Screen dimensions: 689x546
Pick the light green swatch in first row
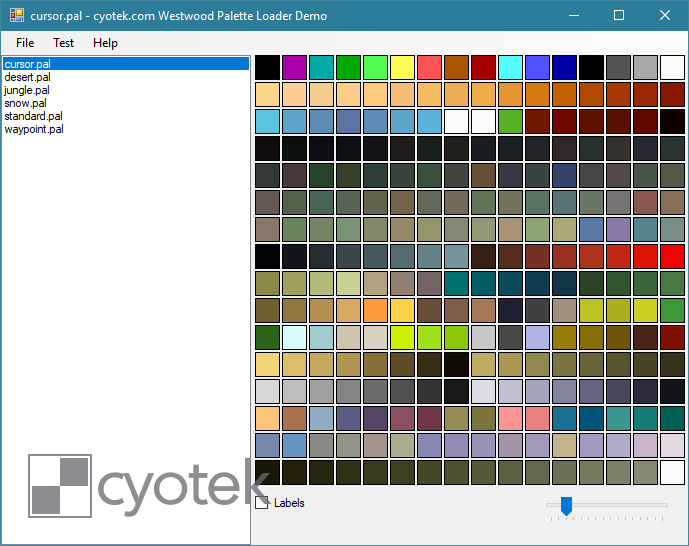click(375, 67)
